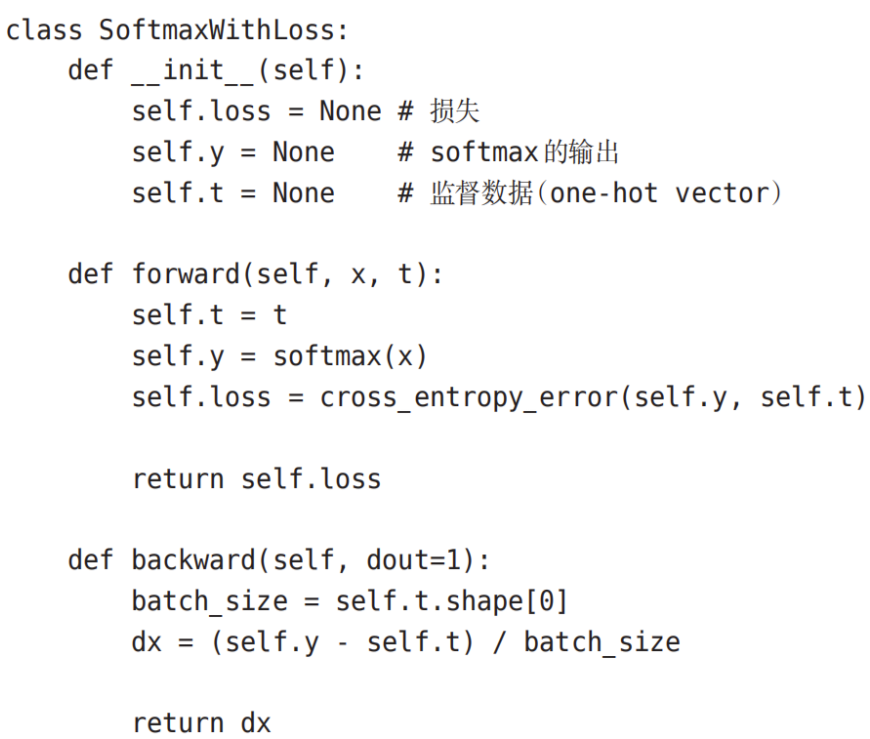Click the softmax(x) function call

350,356
